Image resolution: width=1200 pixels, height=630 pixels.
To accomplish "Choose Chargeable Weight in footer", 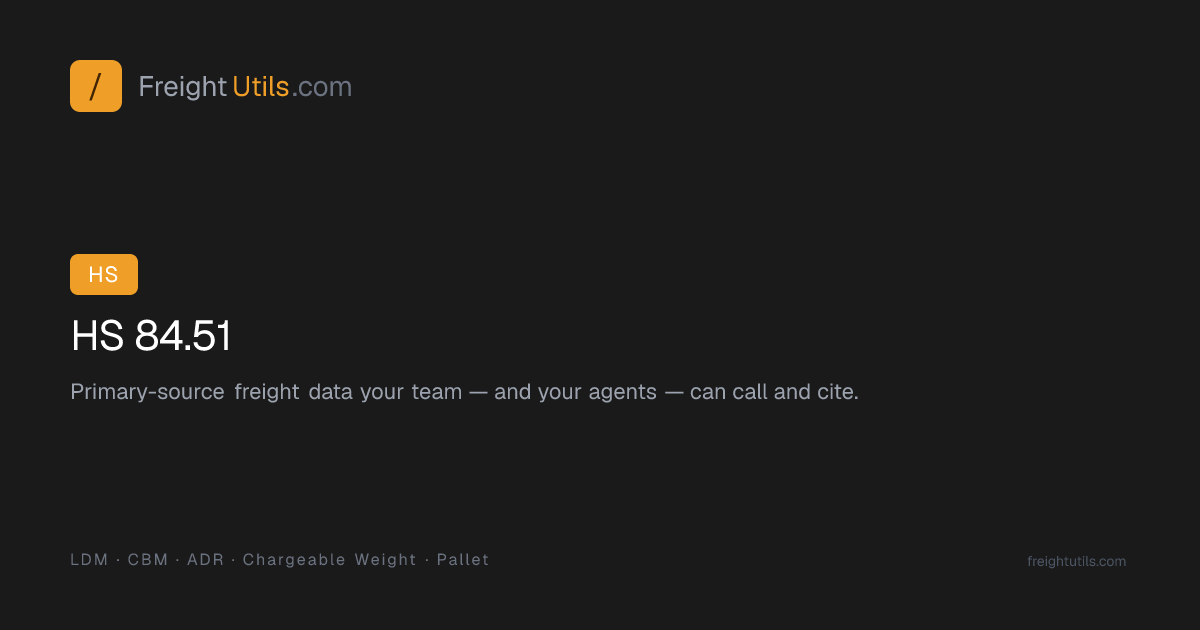I will click(x=330, y=560).
